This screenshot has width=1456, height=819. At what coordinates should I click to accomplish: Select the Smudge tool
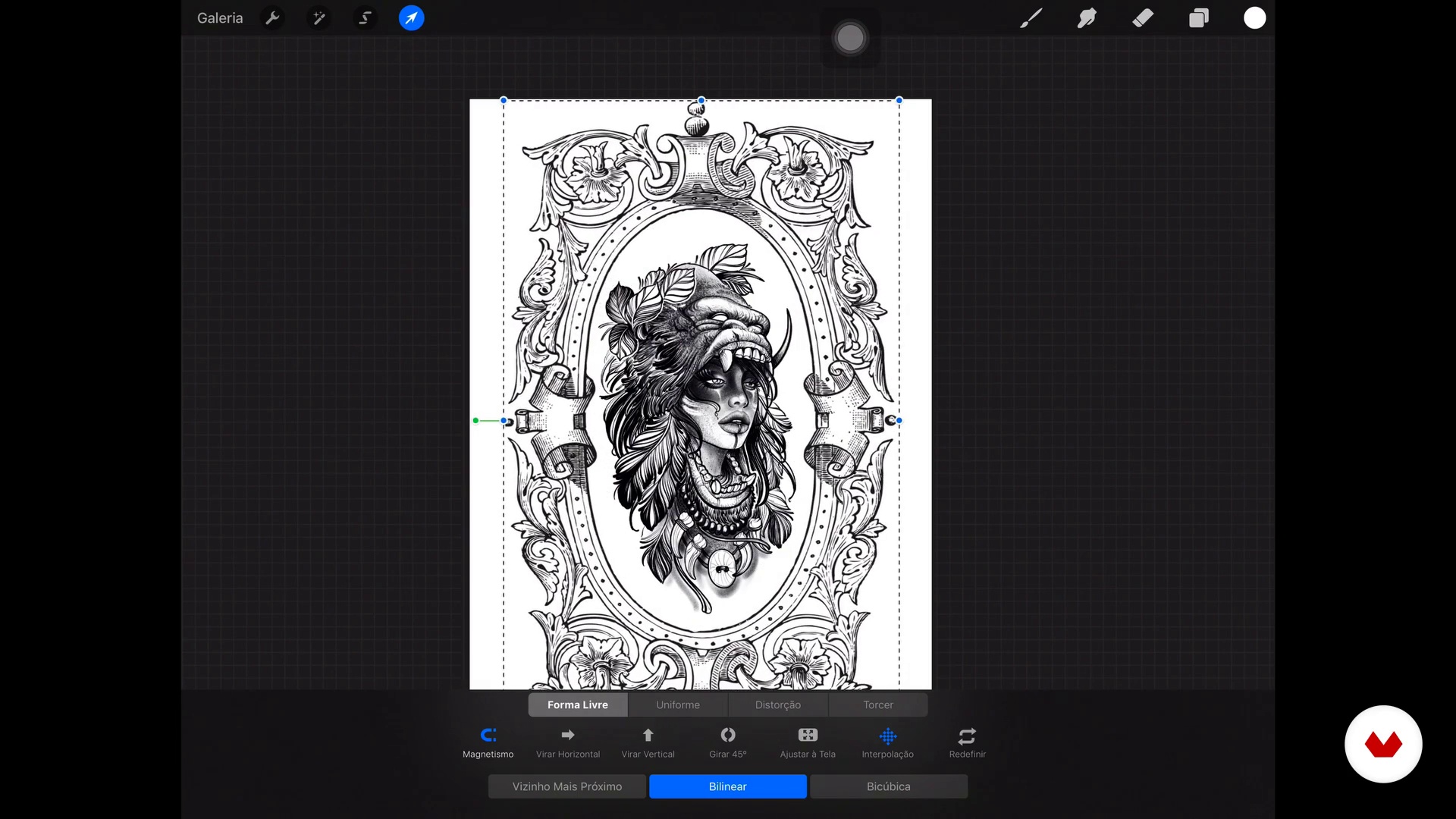(x=1087, y=18)
